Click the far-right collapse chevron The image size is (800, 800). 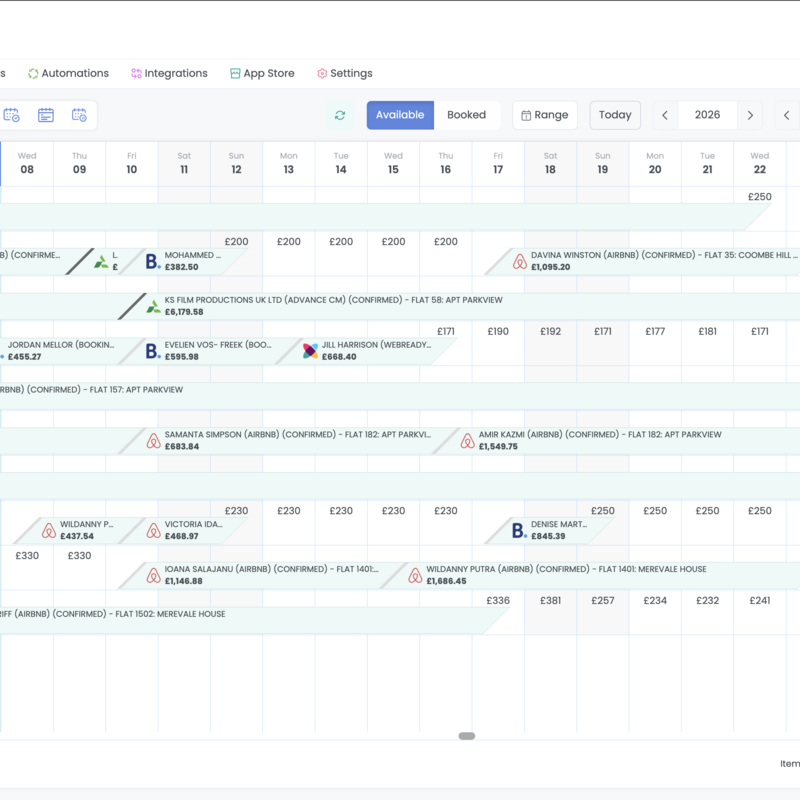coord(787,115)
